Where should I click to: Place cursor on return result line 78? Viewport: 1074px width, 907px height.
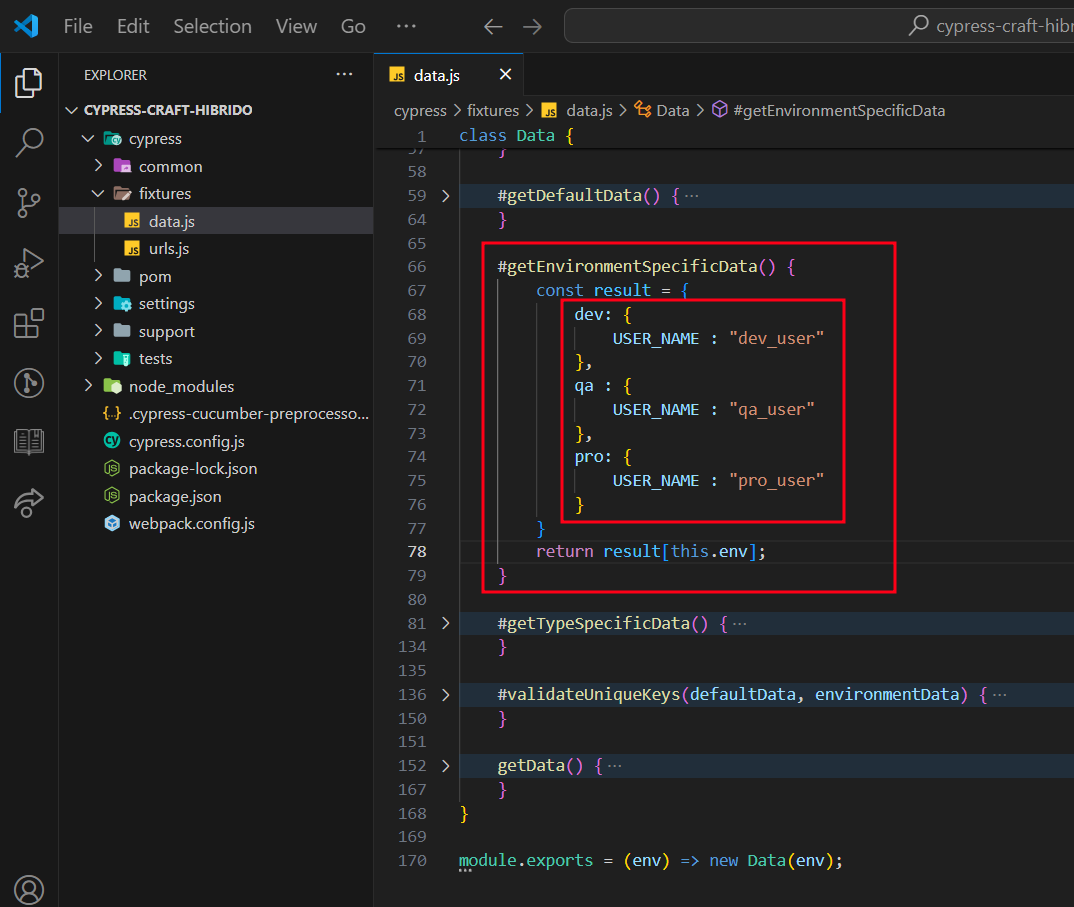[650, 552]
